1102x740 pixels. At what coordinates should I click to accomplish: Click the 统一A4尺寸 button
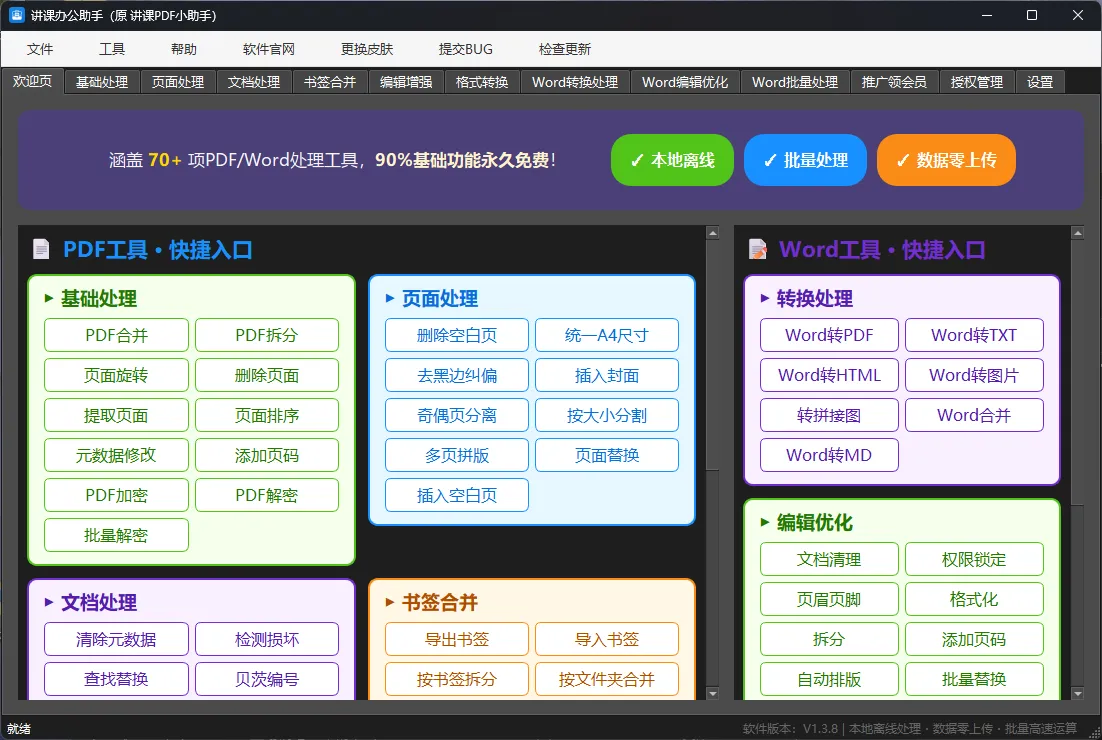tap(607, 335)
